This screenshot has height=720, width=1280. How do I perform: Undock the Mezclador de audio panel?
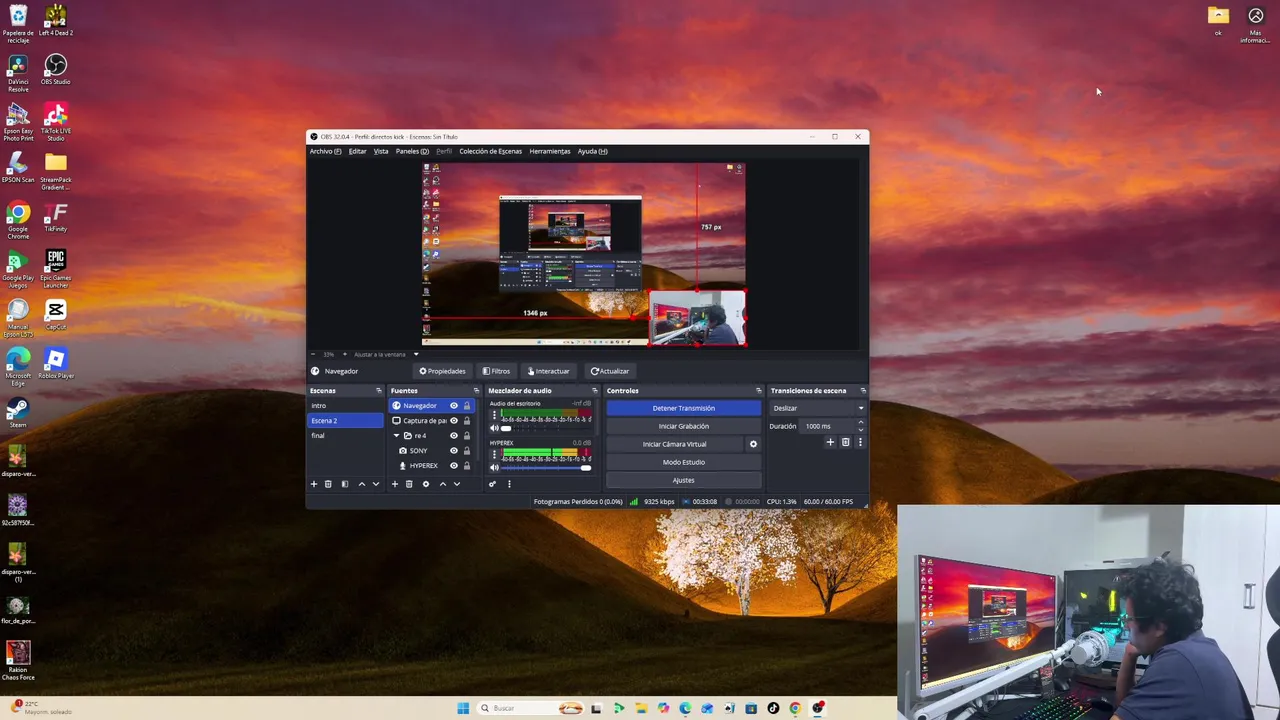594,391
